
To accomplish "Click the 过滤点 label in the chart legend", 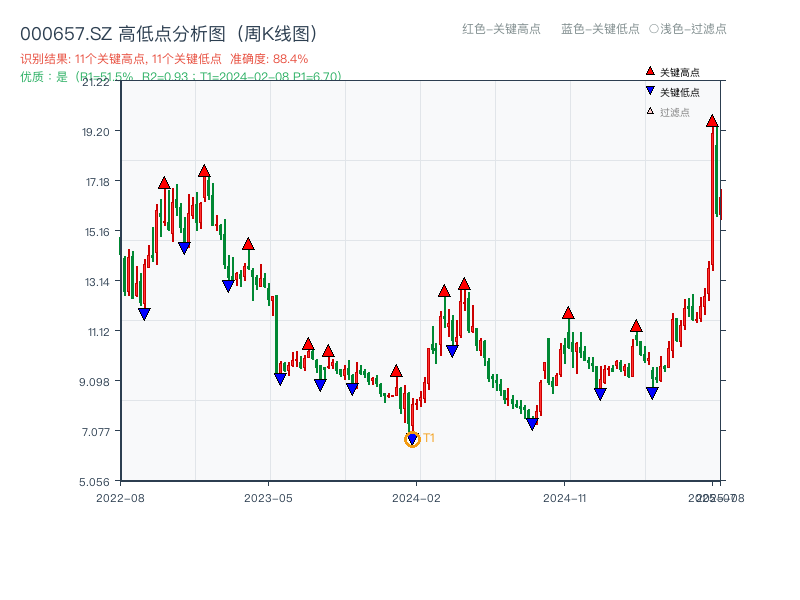I will (674, 112).
